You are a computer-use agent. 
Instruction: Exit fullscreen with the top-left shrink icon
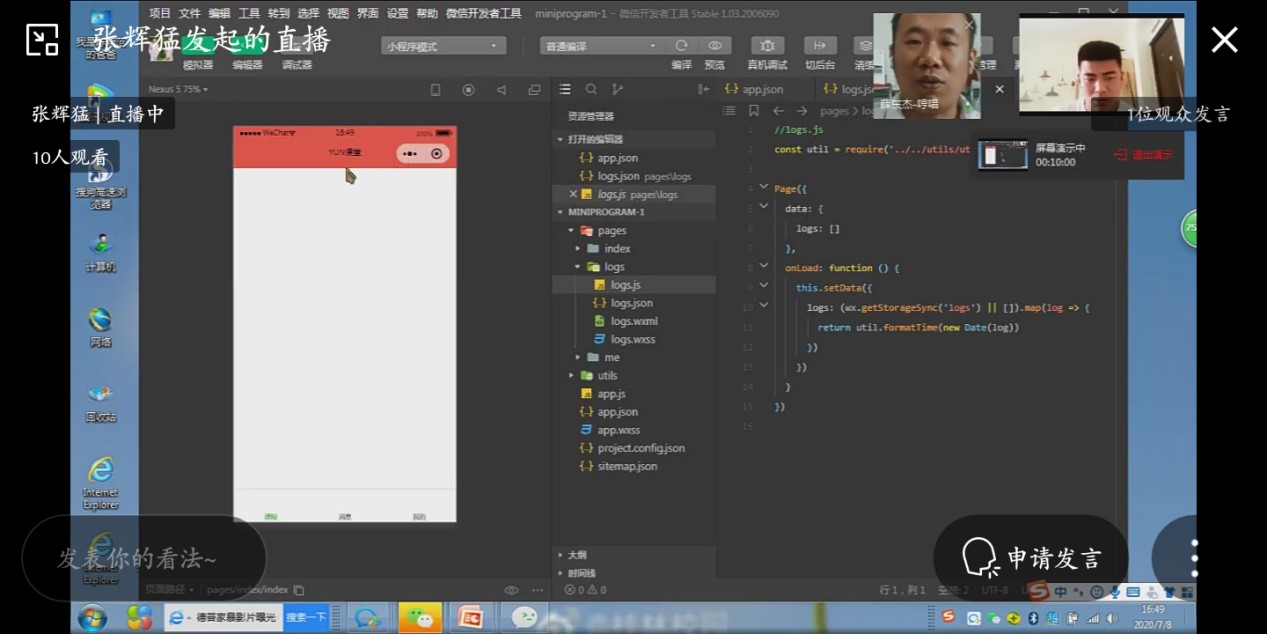click(42, 40)
